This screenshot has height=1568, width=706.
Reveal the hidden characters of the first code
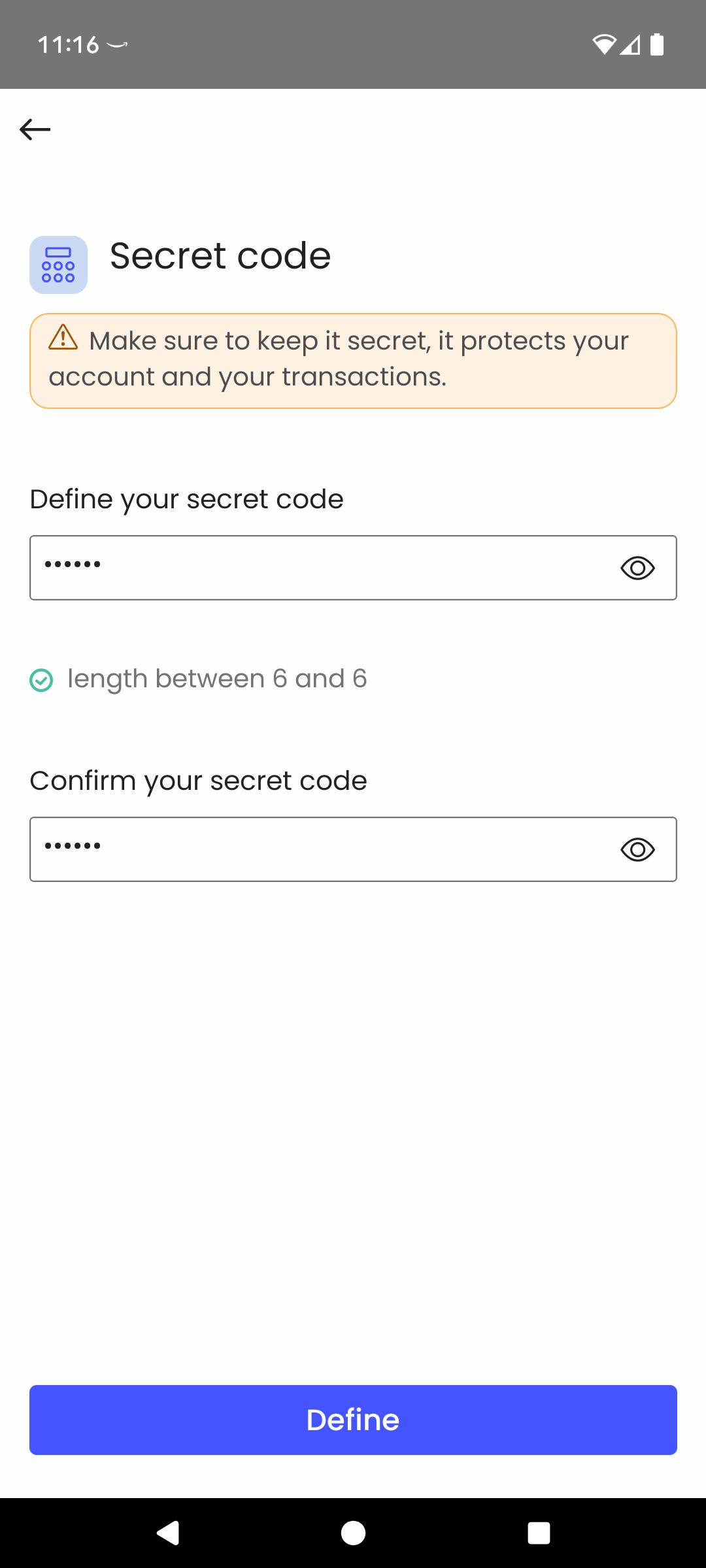[x=638, y=568]
